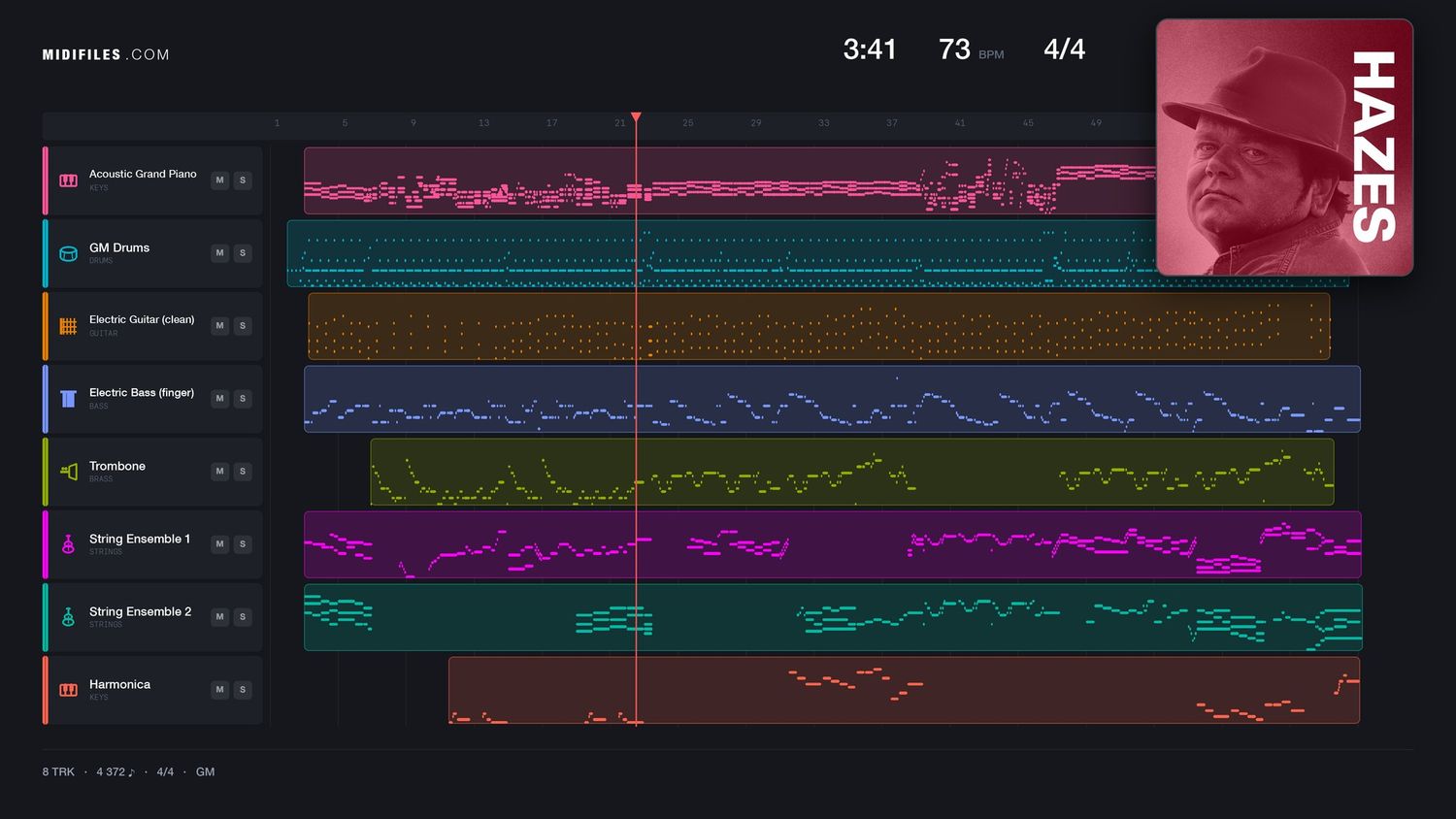Click the "Acoustic Grand Piano" track name
Viewport: 1456px width, 819px height.
click(x=143, y=175)
